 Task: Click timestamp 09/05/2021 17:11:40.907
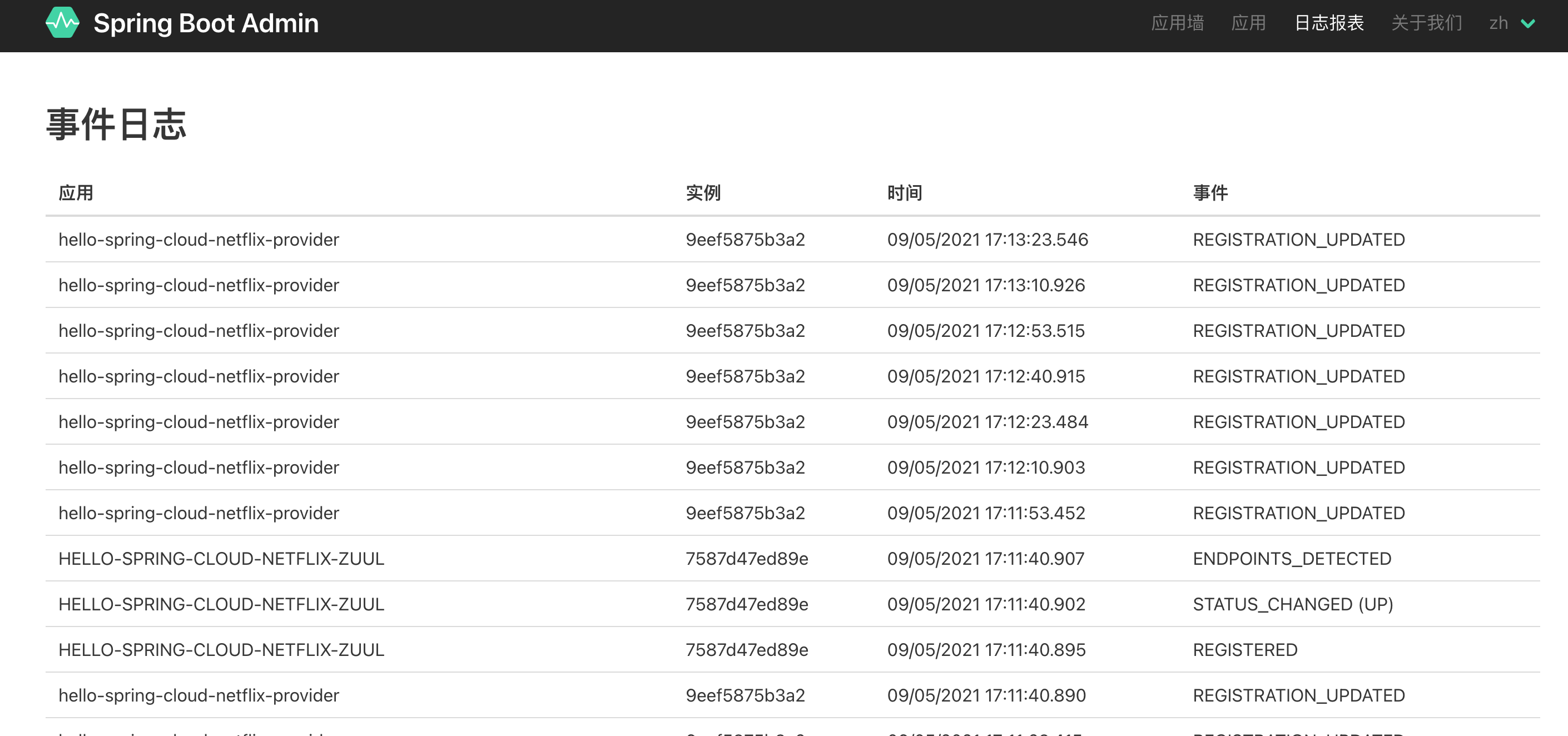(x=986, y=559)
